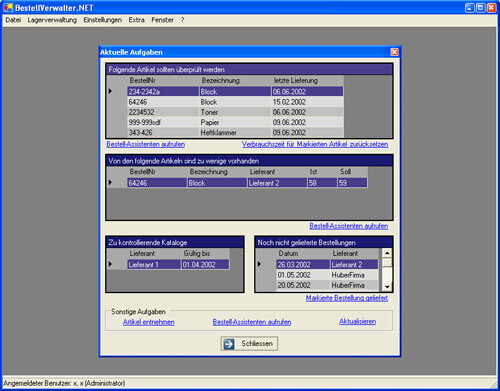Maximize the BestellVerwalter.NET window

click(480, 8)
